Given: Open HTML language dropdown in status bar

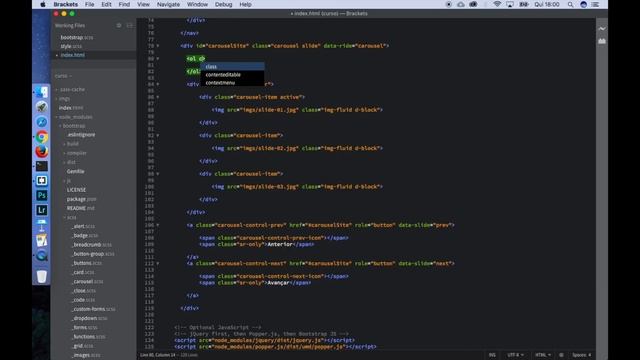Looking at the screenshot, I should (543, 355).
